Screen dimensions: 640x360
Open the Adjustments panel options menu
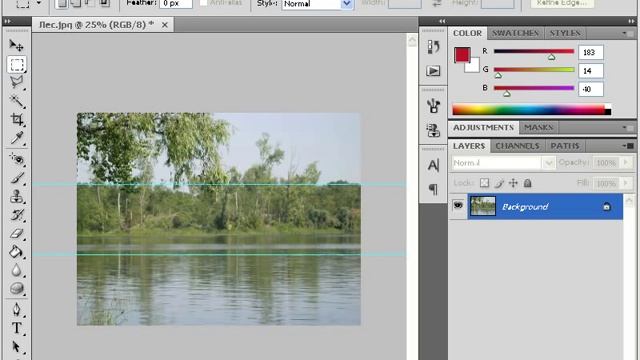(x=627, y=128)
